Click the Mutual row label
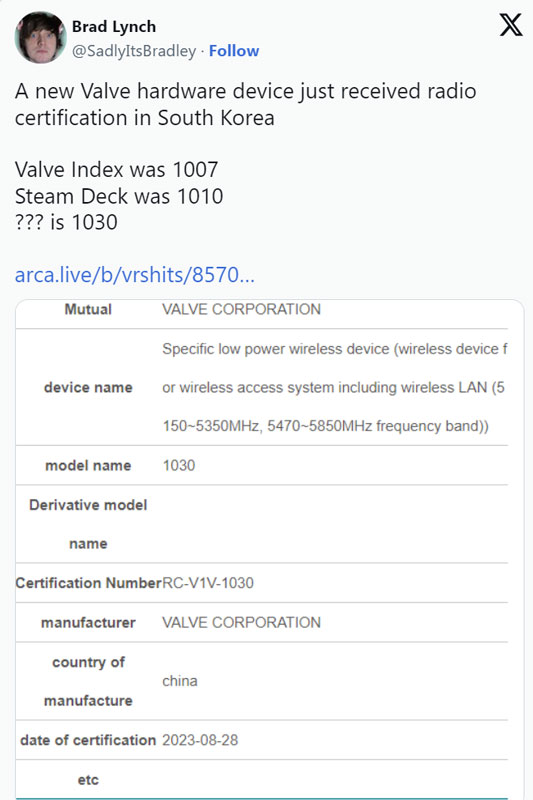Screen dimensions: 533x800 pos(88,309)
